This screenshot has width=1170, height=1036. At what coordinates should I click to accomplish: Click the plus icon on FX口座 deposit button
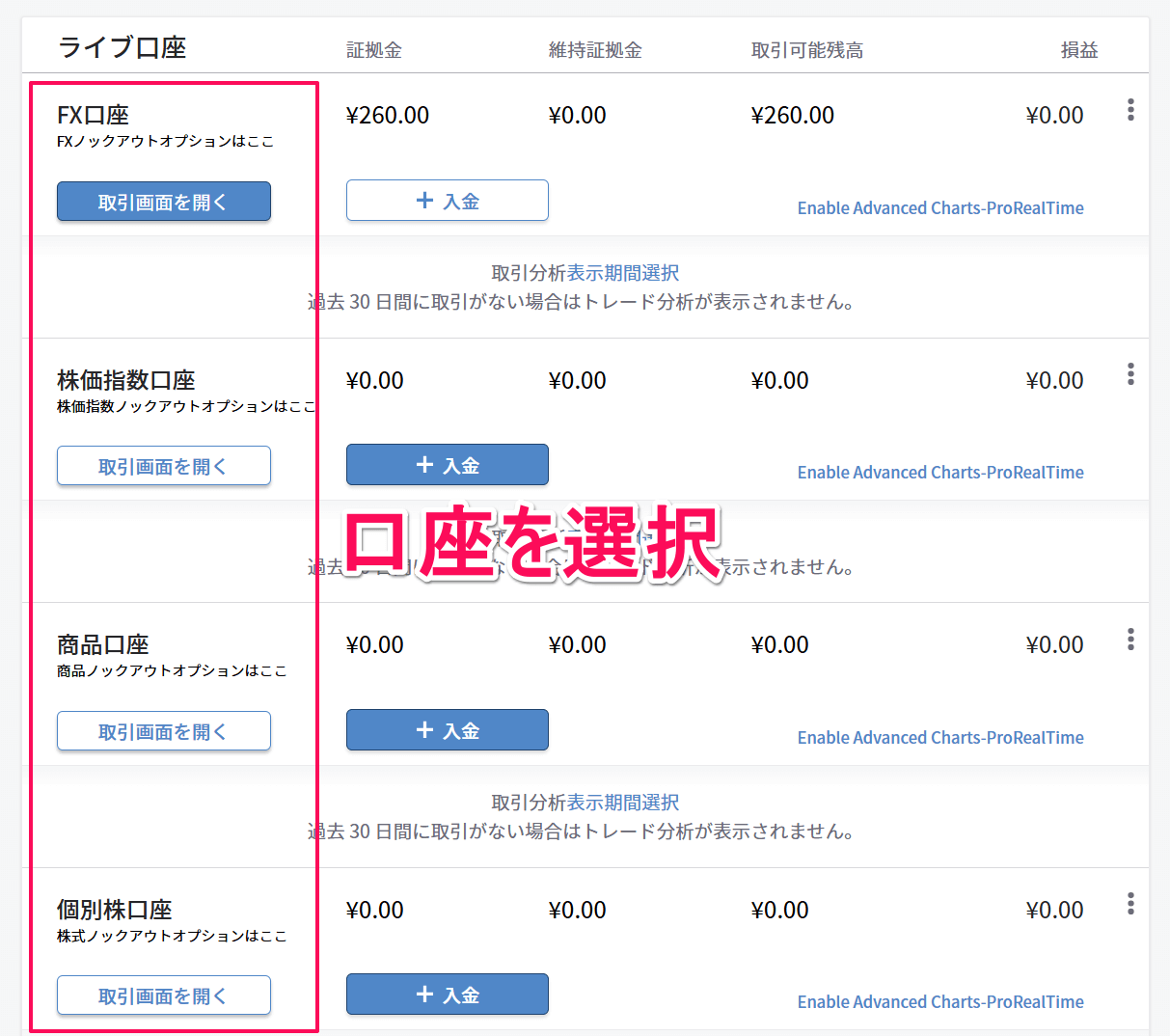click(x=423, y=201)
